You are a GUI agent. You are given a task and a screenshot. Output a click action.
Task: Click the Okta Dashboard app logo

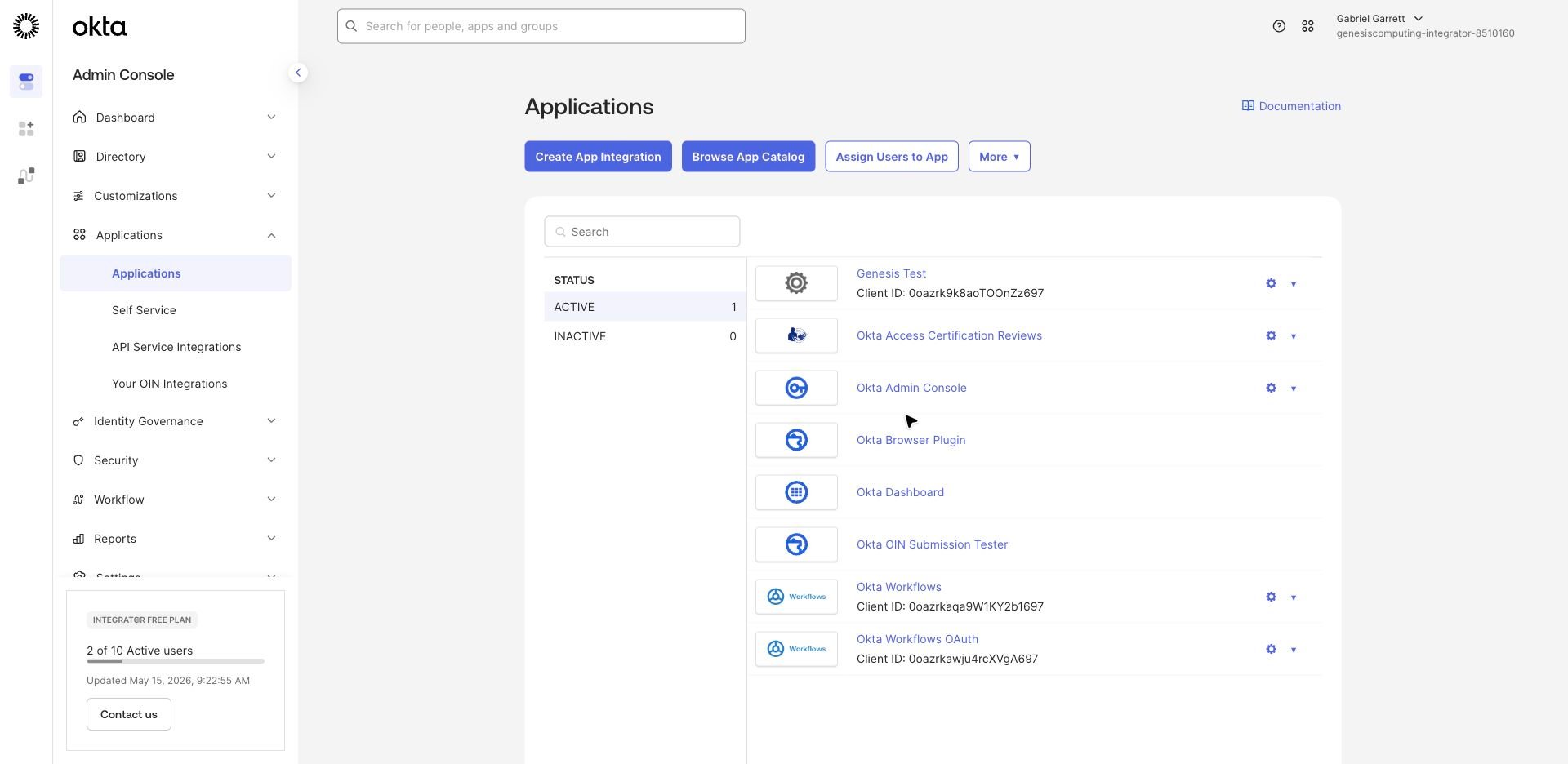pos(796,492)
